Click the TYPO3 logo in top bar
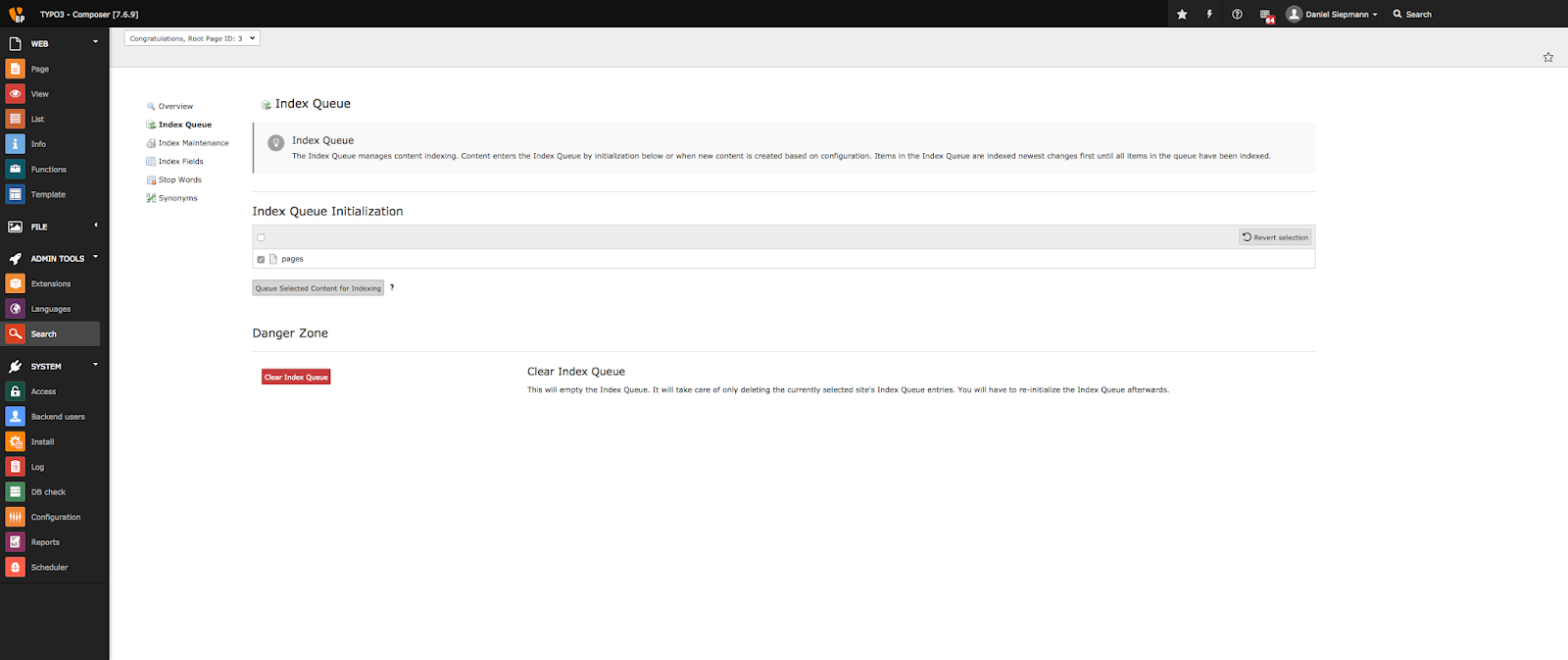The height and width of the screenshot is (660, 1568). click(x=17, y=14)
